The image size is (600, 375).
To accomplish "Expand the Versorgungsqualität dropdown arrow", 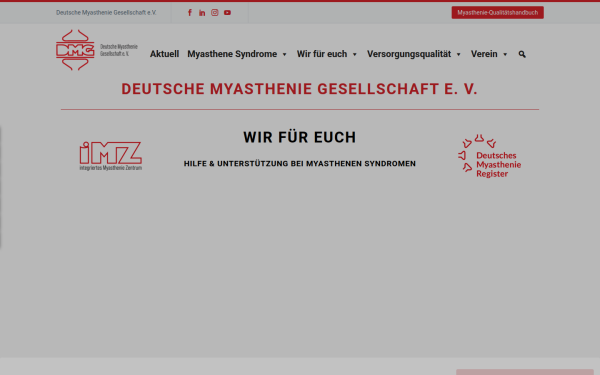I will (458, 55).
